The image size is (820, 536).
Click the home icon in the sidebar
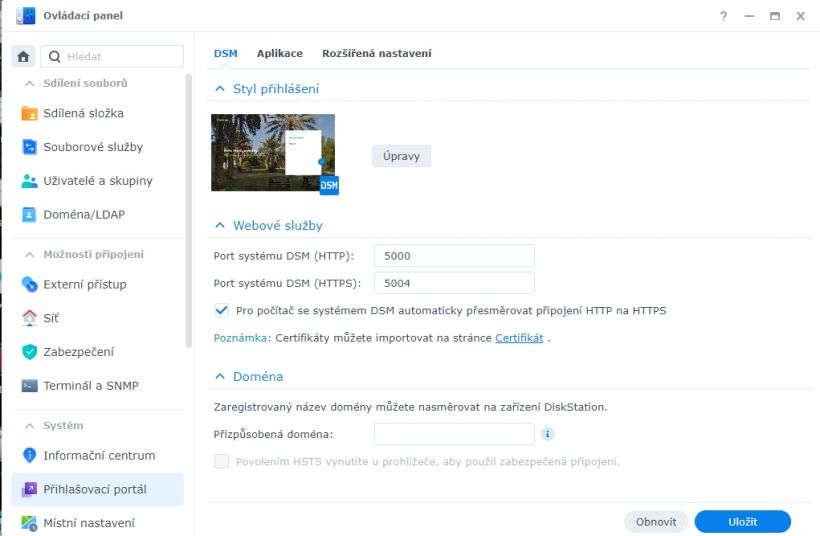coord(24,57)
